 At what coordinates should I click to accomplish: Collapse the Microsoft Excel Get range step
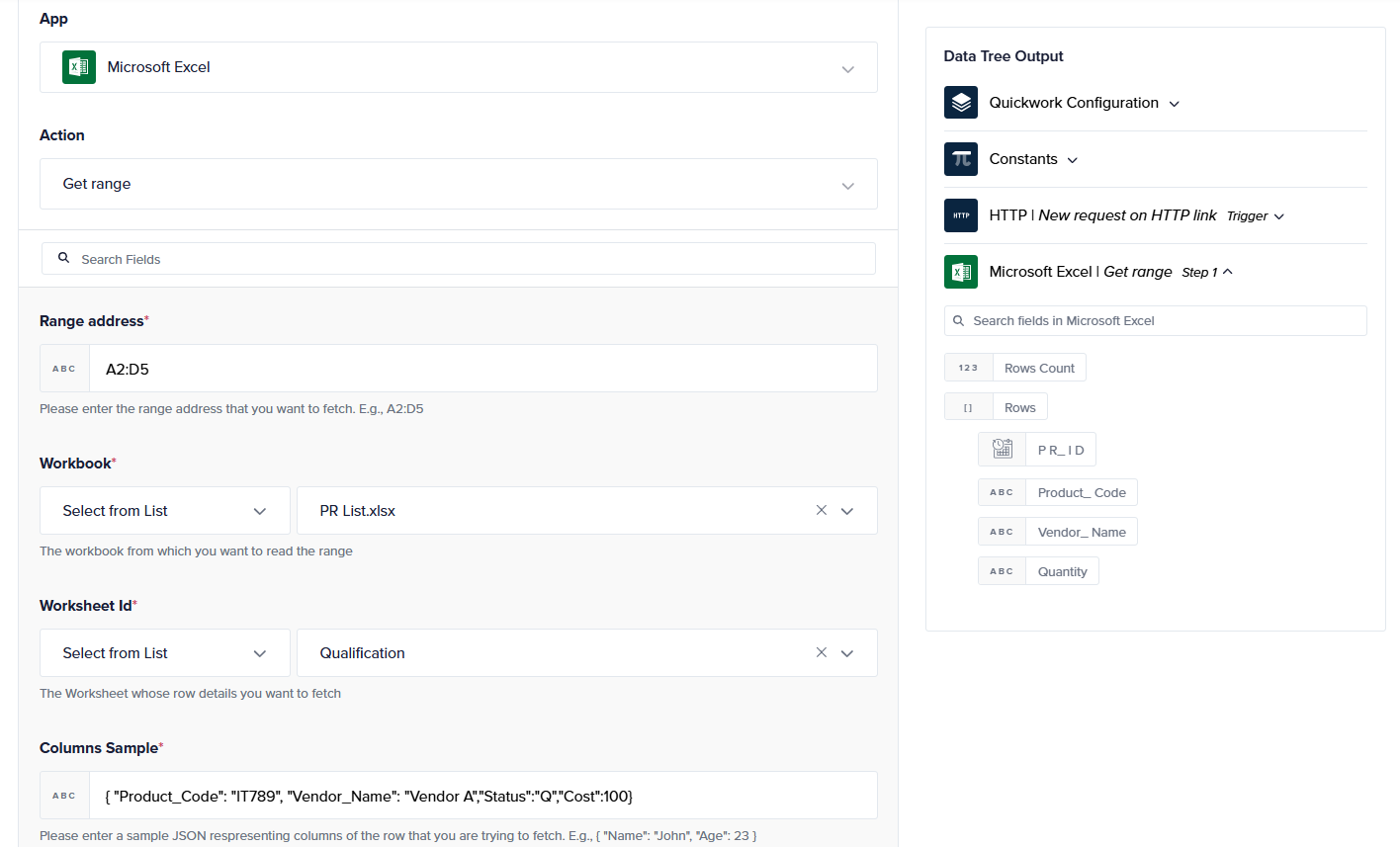(1228, 272)
